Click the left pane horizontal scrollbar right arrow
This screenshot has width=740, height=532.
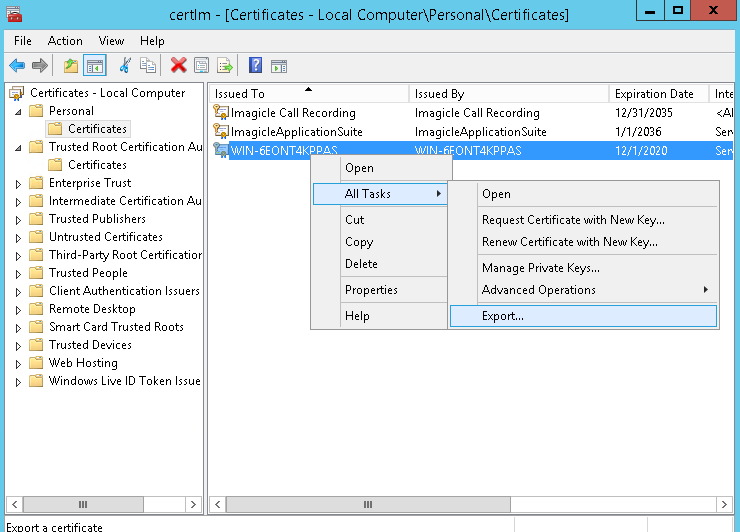[x=194, y=505]
